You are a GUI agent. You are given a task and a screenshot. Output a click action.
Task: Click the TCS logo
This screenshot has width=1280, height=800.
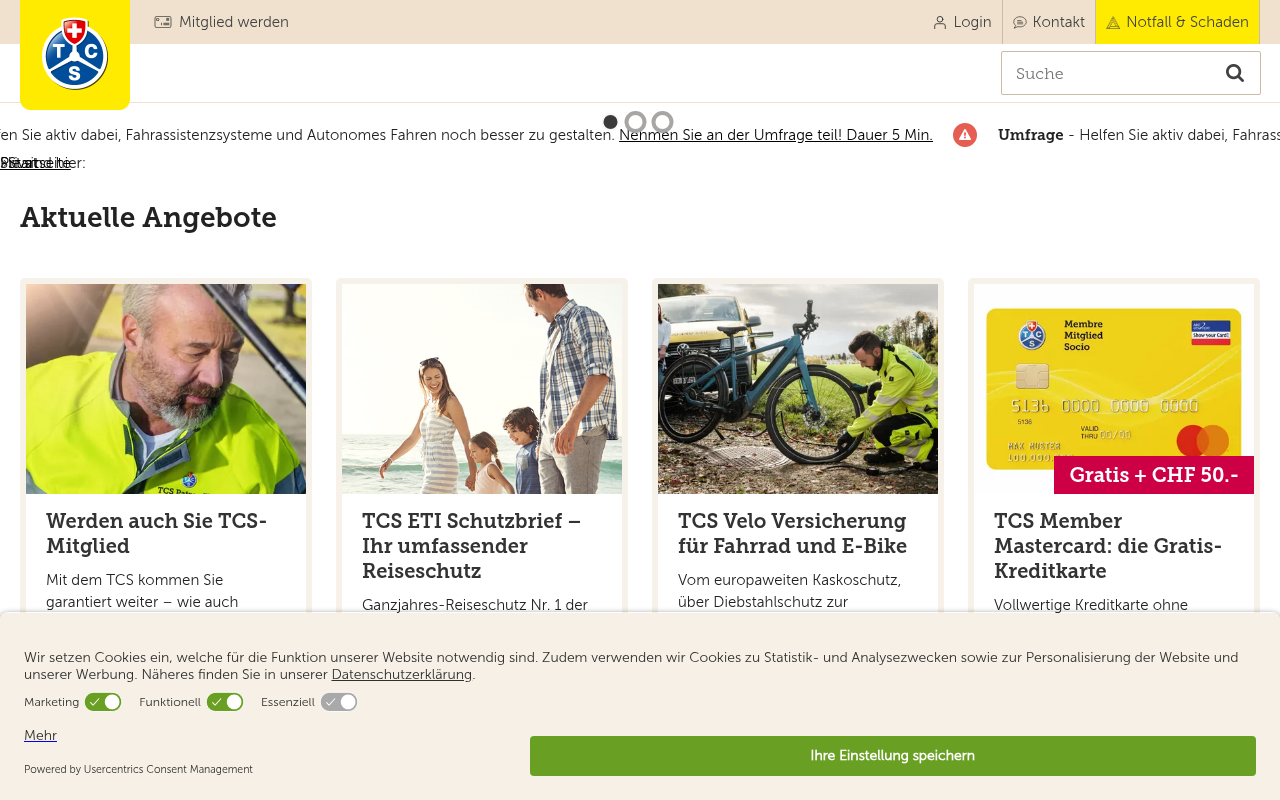(75, 54)
